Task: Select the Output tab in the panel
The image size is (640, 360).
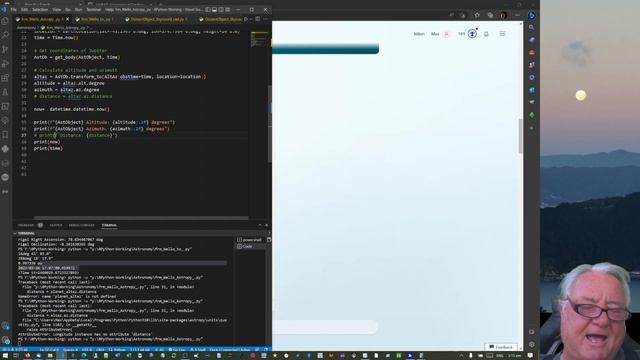Action: pyautogui.click(x=56, y=225)
